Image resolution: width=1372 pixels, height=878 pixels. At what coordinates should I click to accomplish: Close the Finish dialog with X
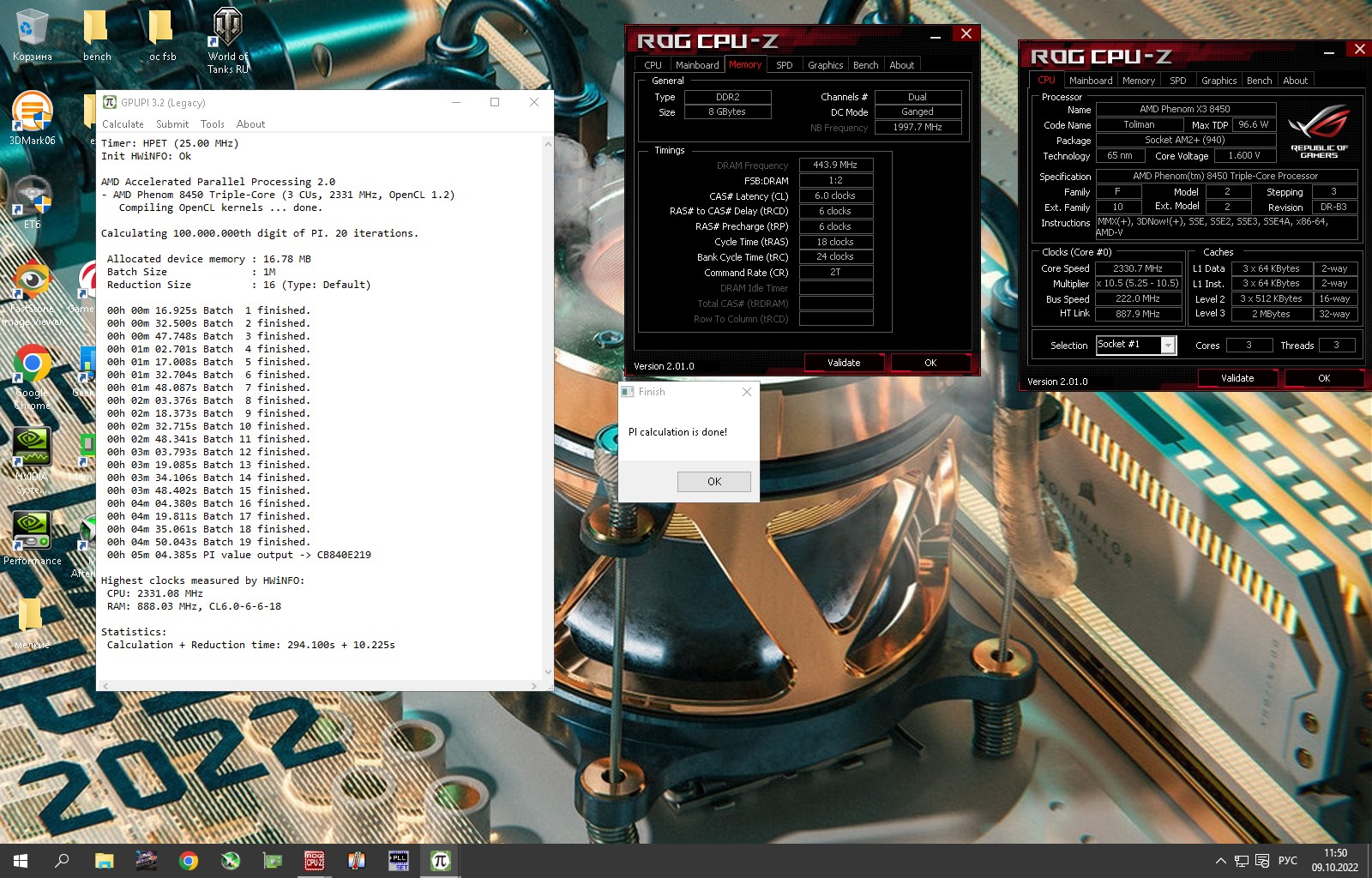tap(746, 392)
